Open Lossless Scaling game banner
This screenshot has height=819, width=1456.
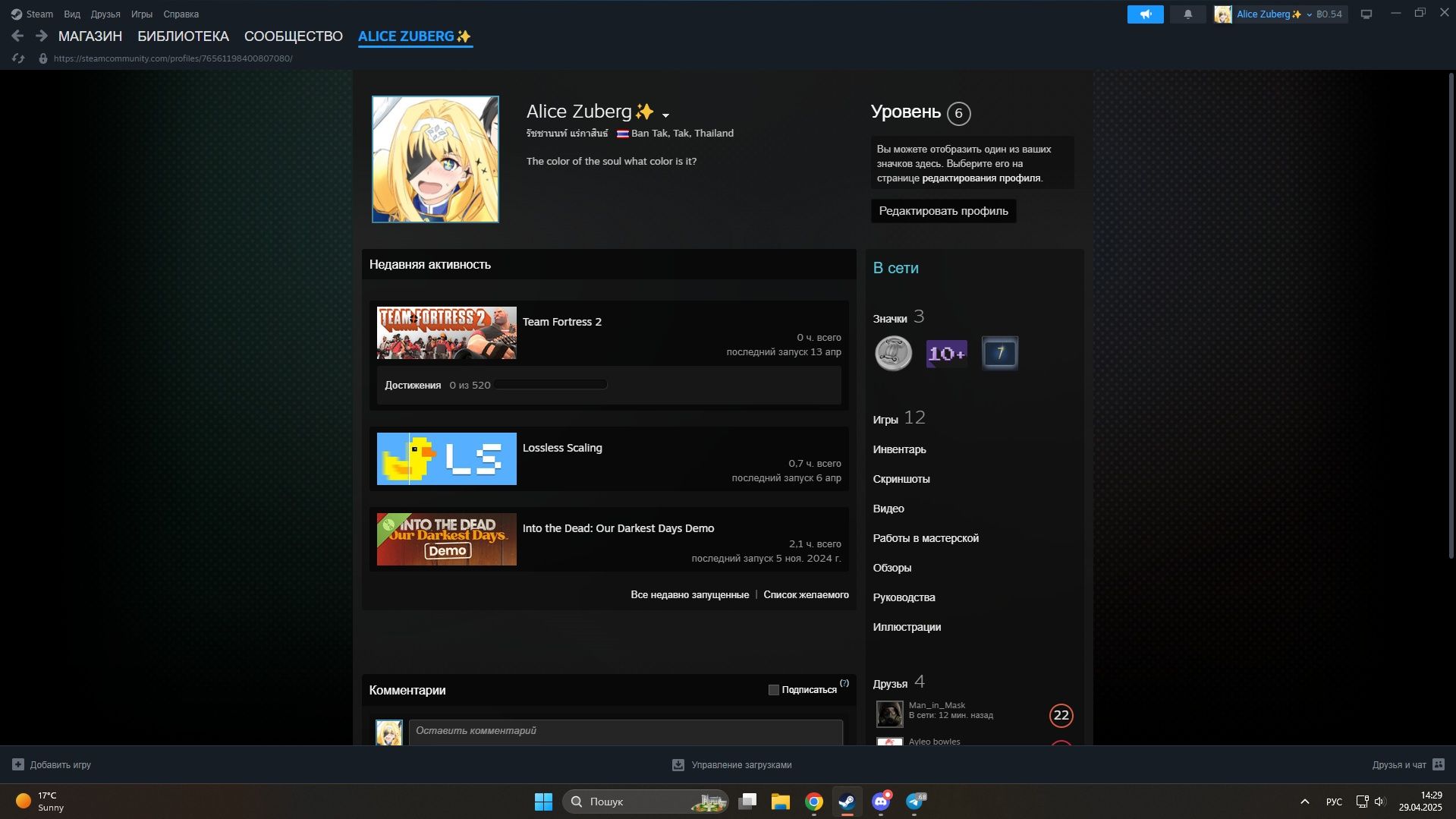447,459
